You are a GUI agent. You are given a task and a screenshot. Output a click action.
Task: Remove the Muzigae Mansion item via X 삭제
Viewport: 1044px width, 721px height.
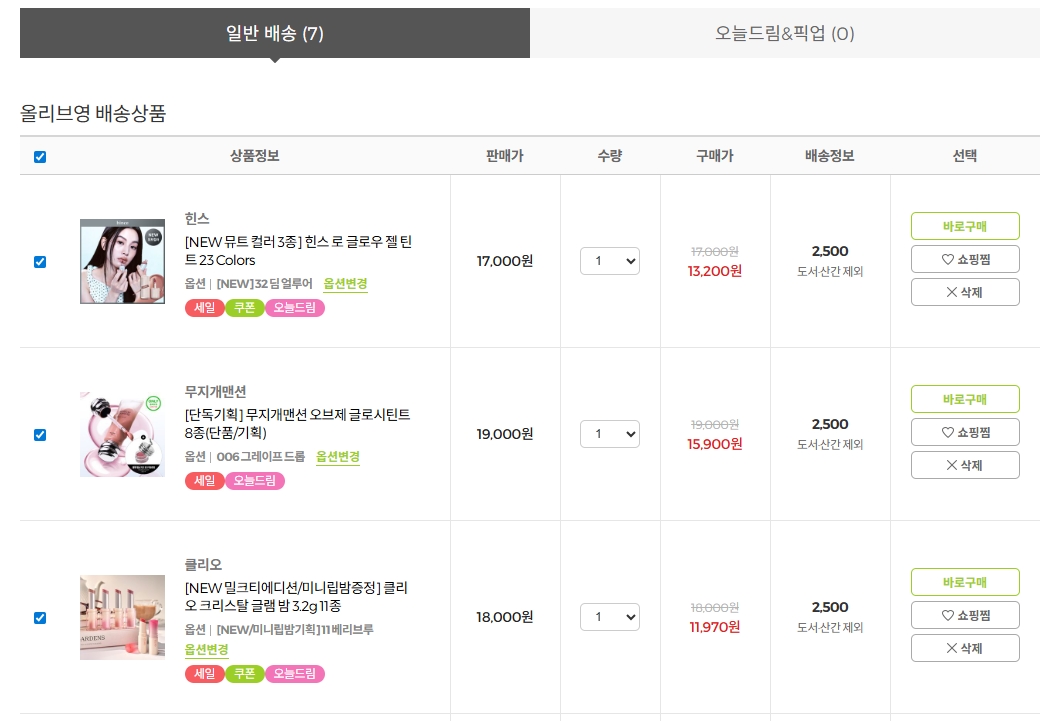(965, 465)
